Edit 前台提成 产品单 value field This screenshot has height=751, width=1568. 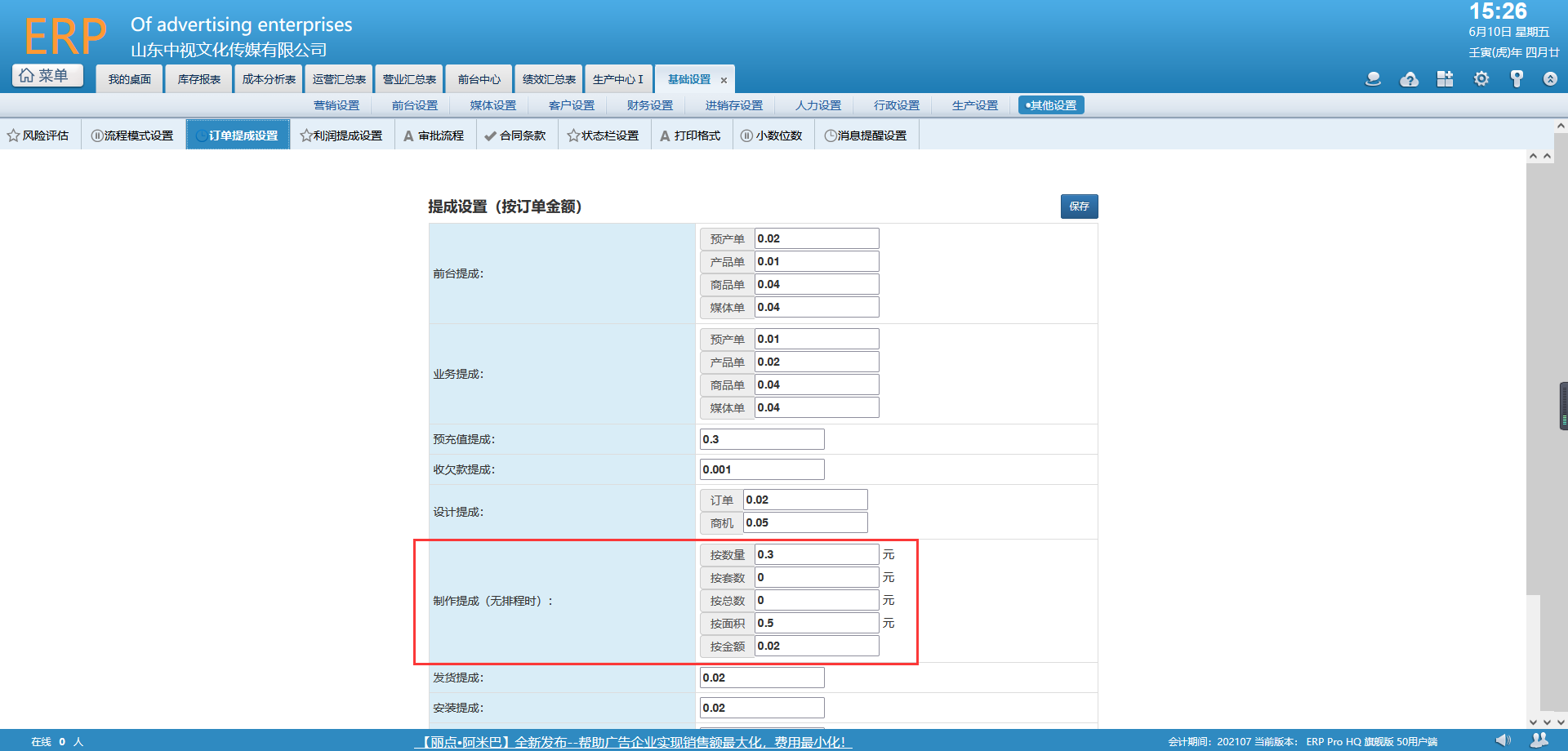pyautogui.click(x=817, y=261)
